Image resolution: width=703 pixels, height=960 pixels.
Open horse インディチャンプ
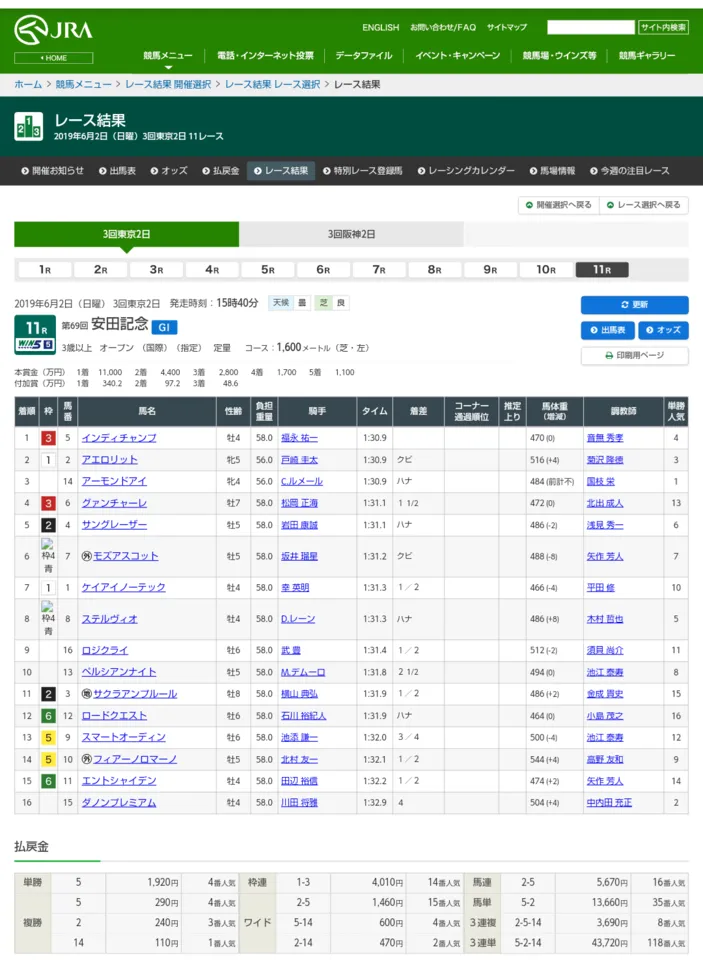click(x=119, y=438)
